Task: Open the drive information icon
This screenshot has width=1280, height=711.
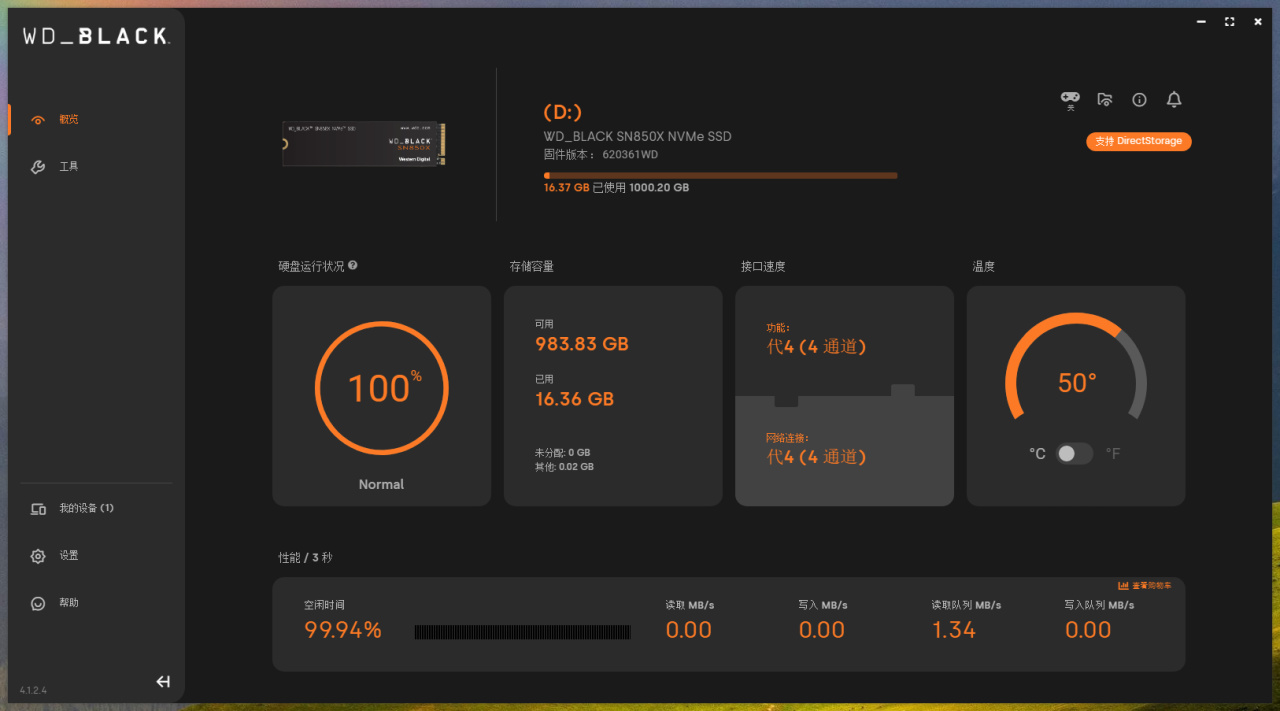Action: pos(1139,100)
